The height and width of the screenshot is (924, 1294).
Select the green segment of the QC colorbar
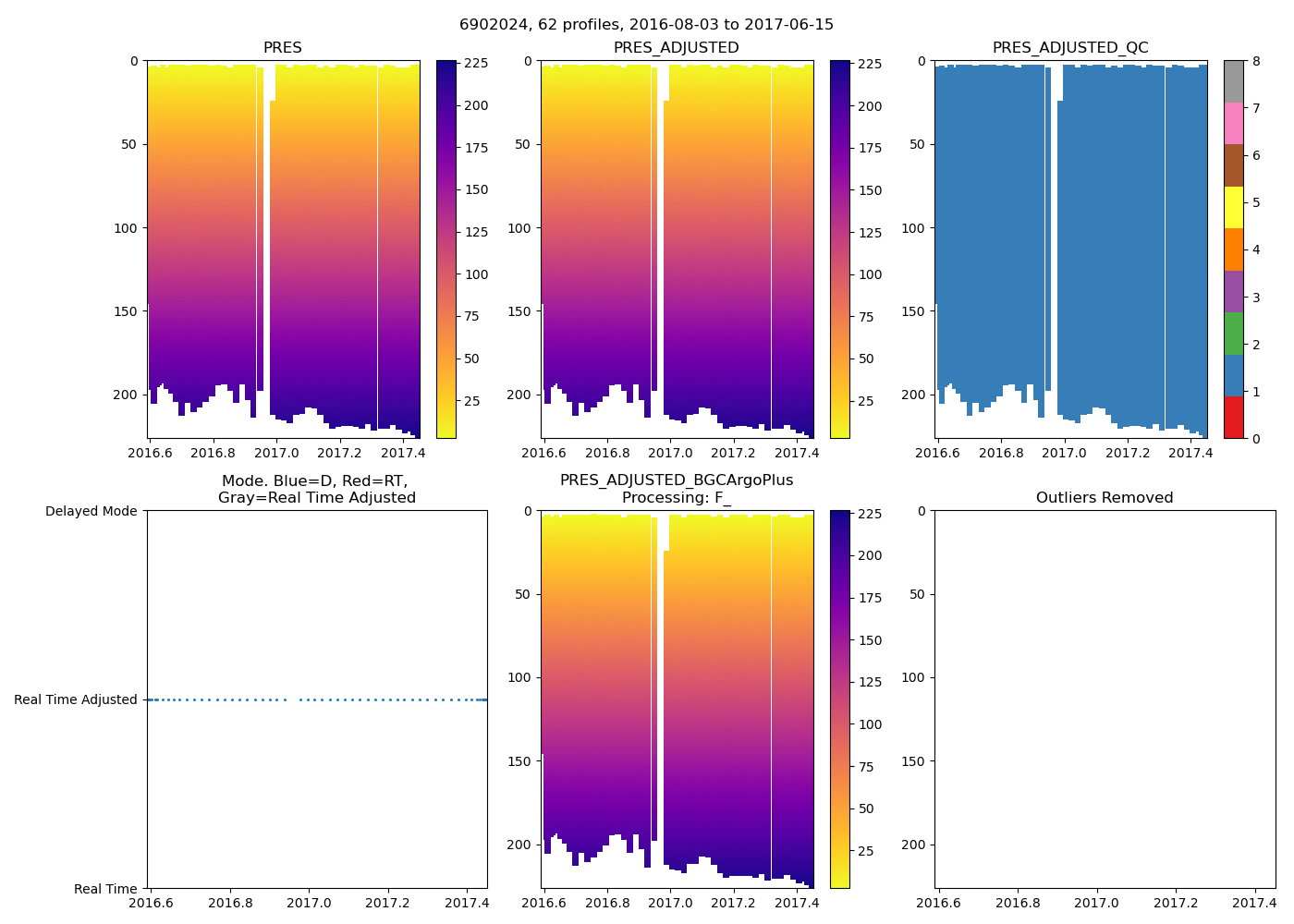click(x=1233, y=334)
